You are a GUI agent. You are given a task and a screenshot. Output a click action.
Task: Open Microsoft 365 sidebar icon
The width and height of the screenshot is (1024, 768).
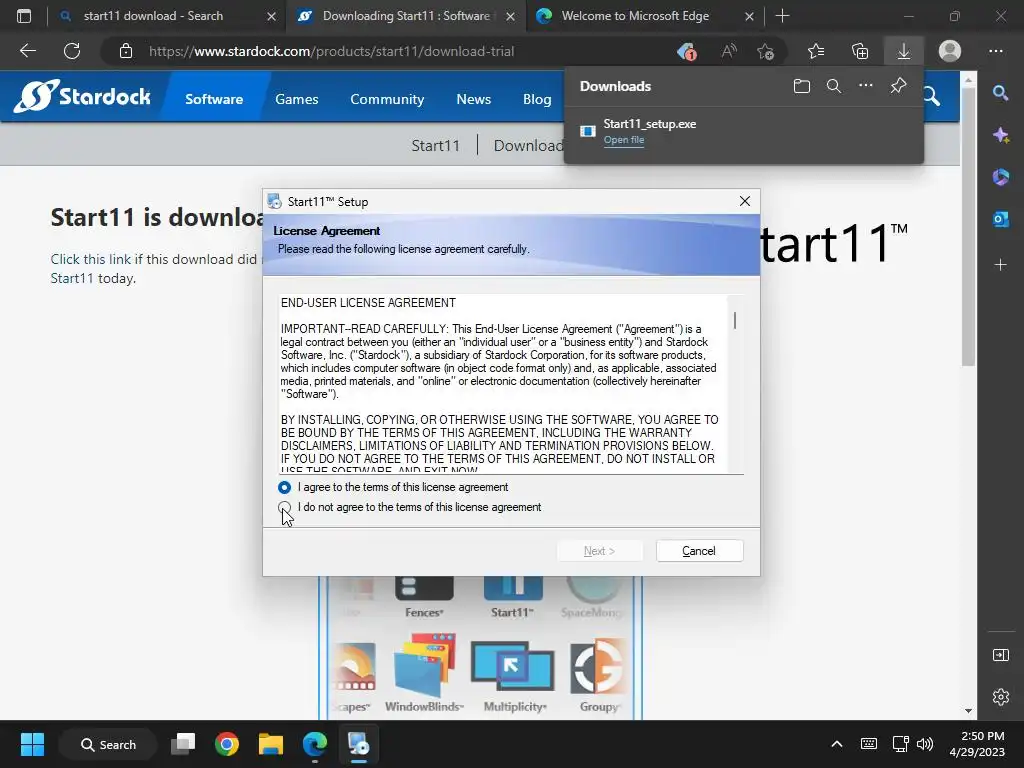(x=1000, y=177)
